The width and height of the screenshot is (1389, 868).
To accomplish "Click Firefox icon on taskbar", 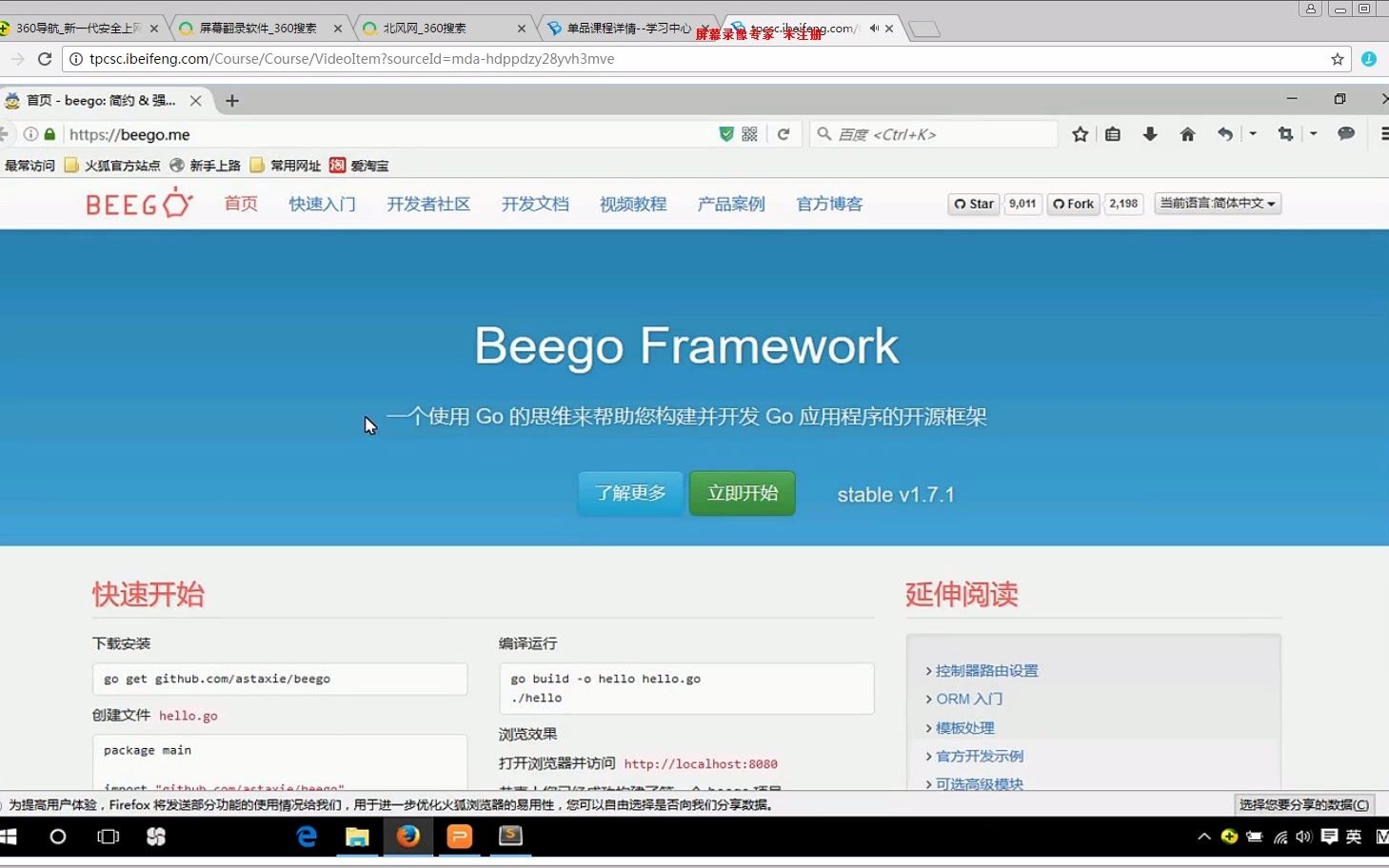I will tap(408, 837).
